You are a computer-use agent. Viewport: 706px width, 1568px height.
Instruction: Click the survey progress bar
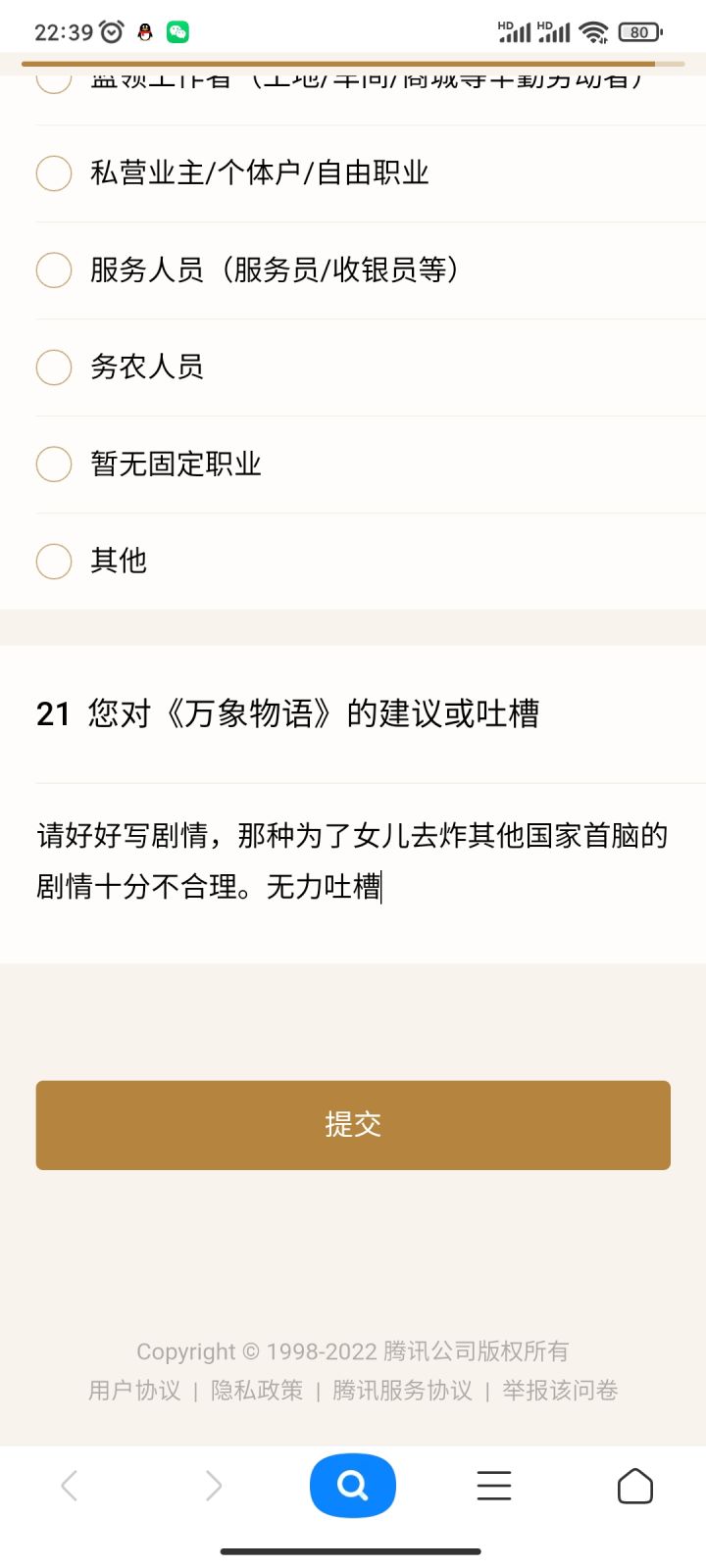click(353, 64)
